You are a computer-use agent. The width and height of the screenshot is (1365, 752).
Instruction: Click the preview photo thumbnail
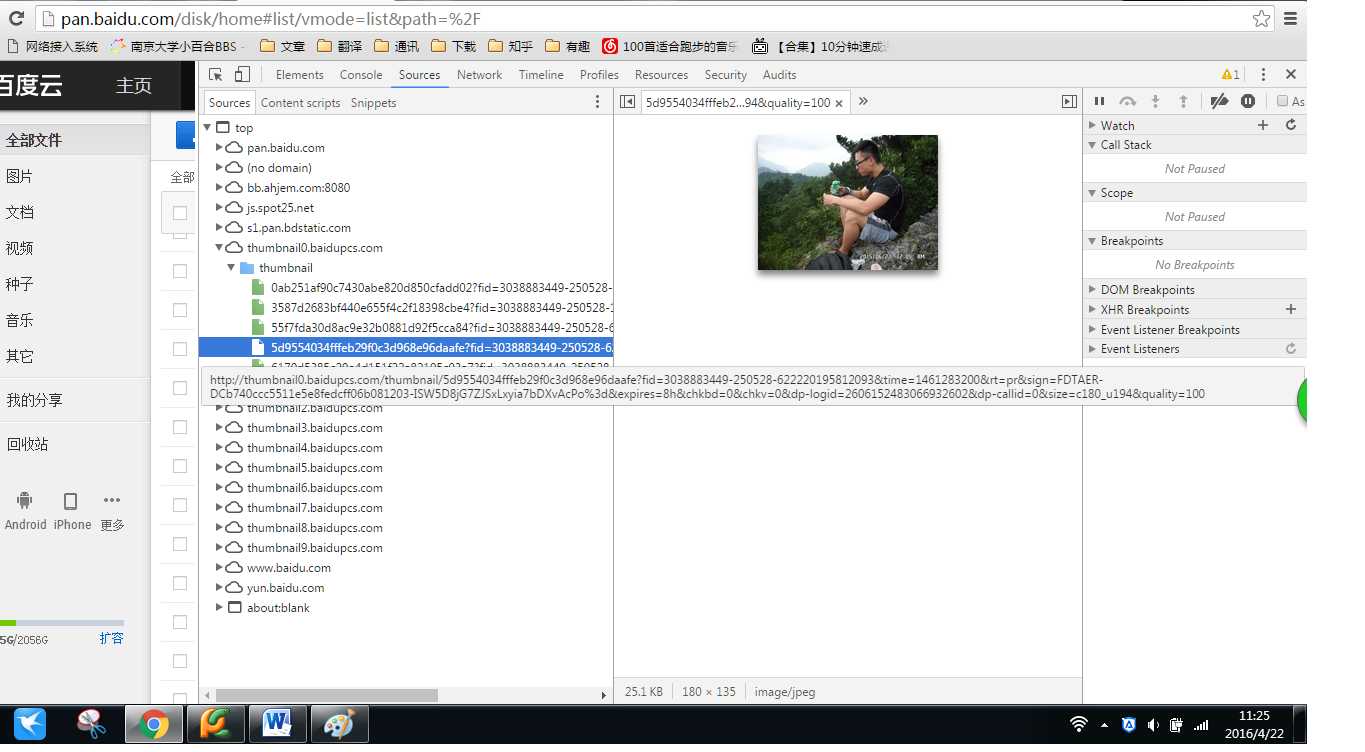pos(847,203)
